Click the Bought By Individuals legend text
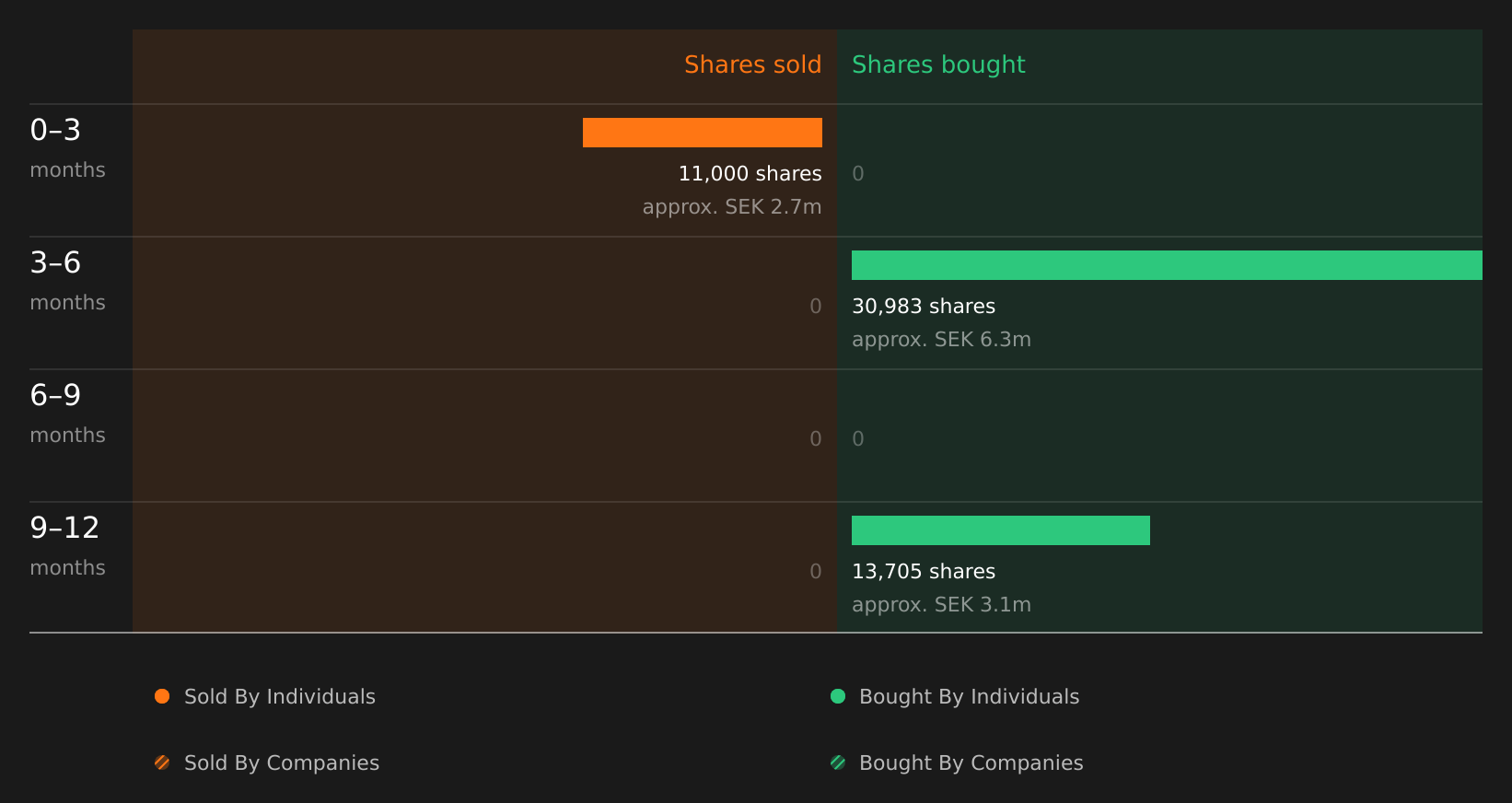1512x803 pixels. (x=969, y=696)
